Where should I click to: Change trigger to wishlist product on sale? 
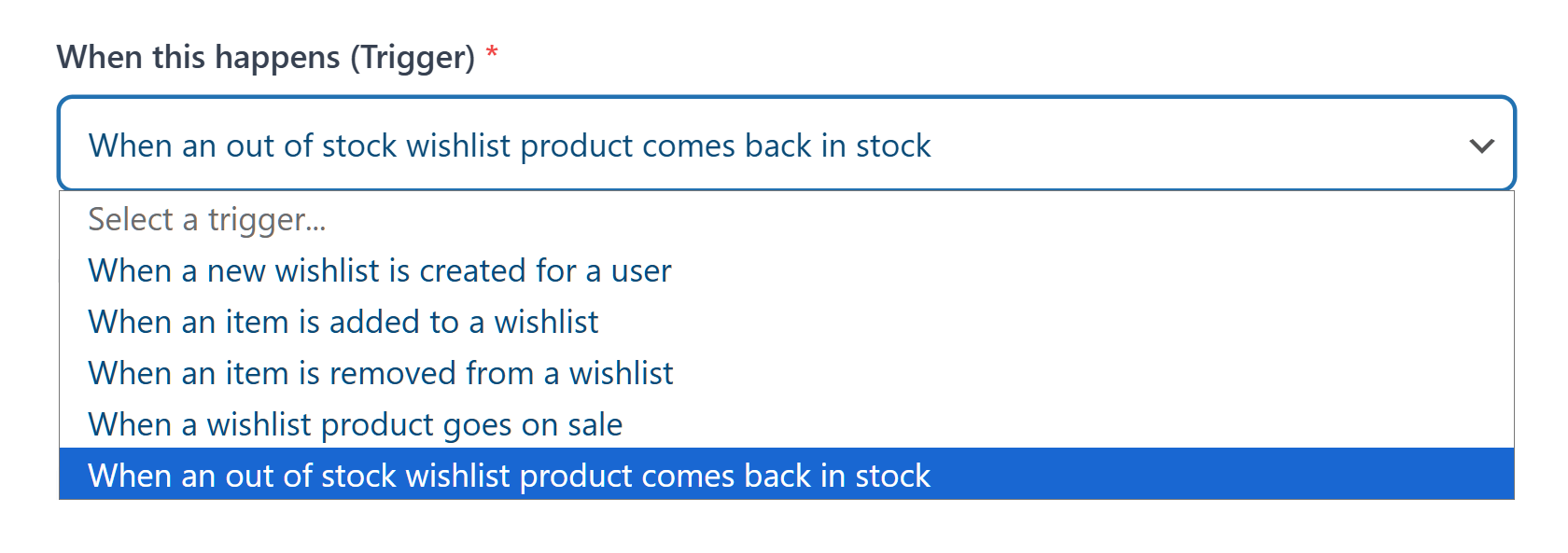[x=355, y=424]
